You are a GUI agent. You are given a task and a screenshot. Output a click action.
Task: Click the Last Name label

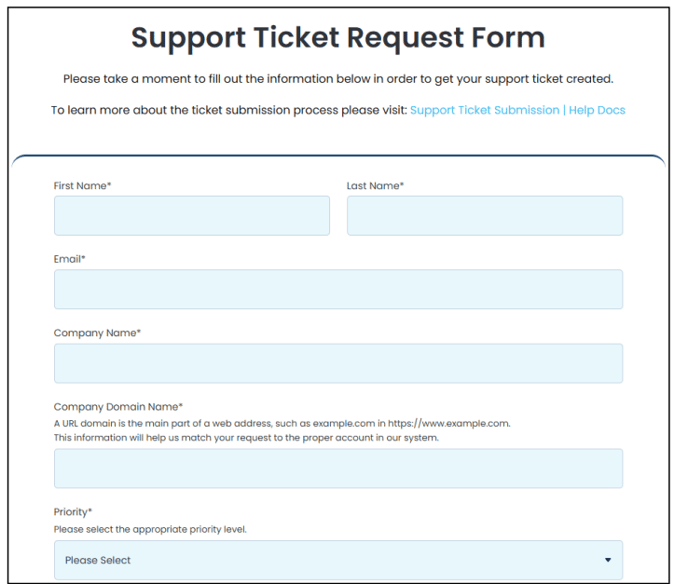coord(375,186)
